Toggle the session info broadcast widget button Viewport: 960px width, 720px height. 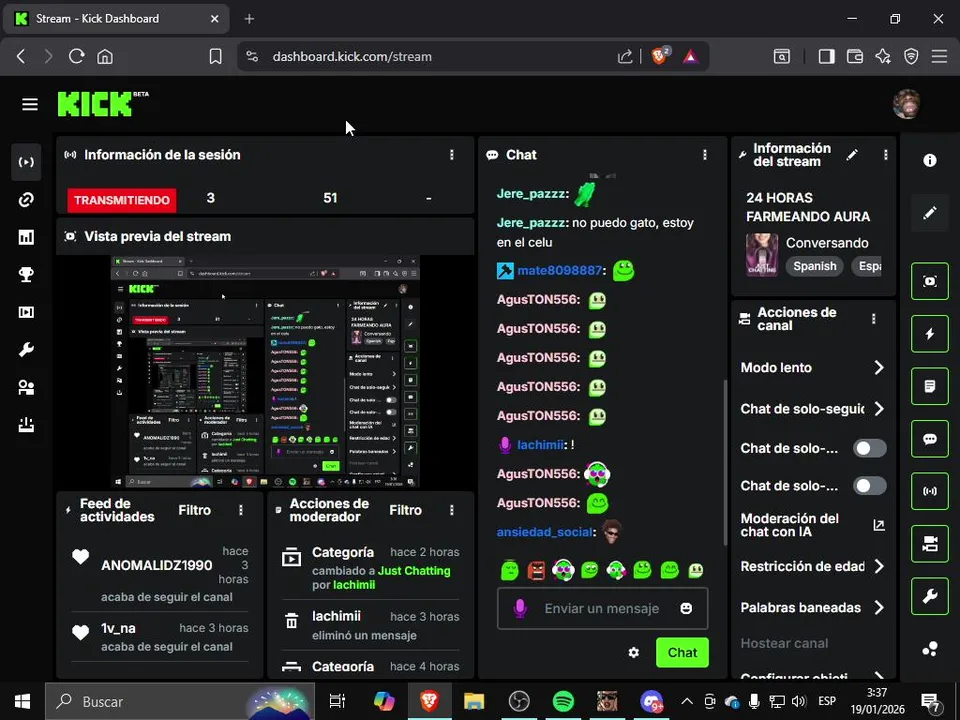pos(929,491)
